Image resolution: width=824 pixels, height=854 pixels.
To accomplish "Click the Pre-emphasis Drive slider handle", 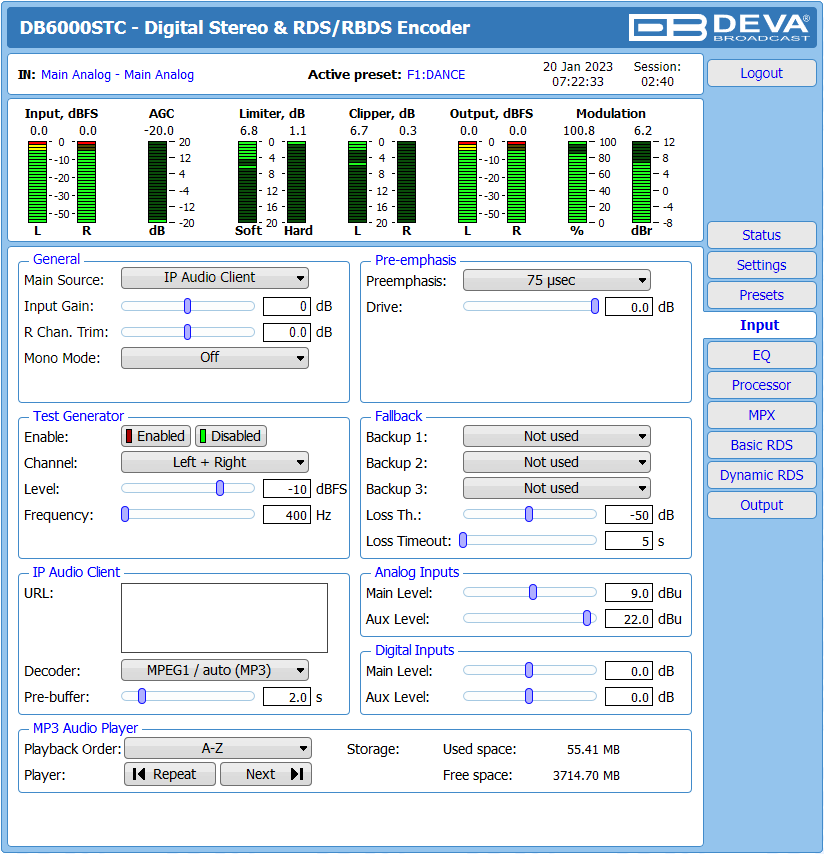I will (x=595, y=307).
